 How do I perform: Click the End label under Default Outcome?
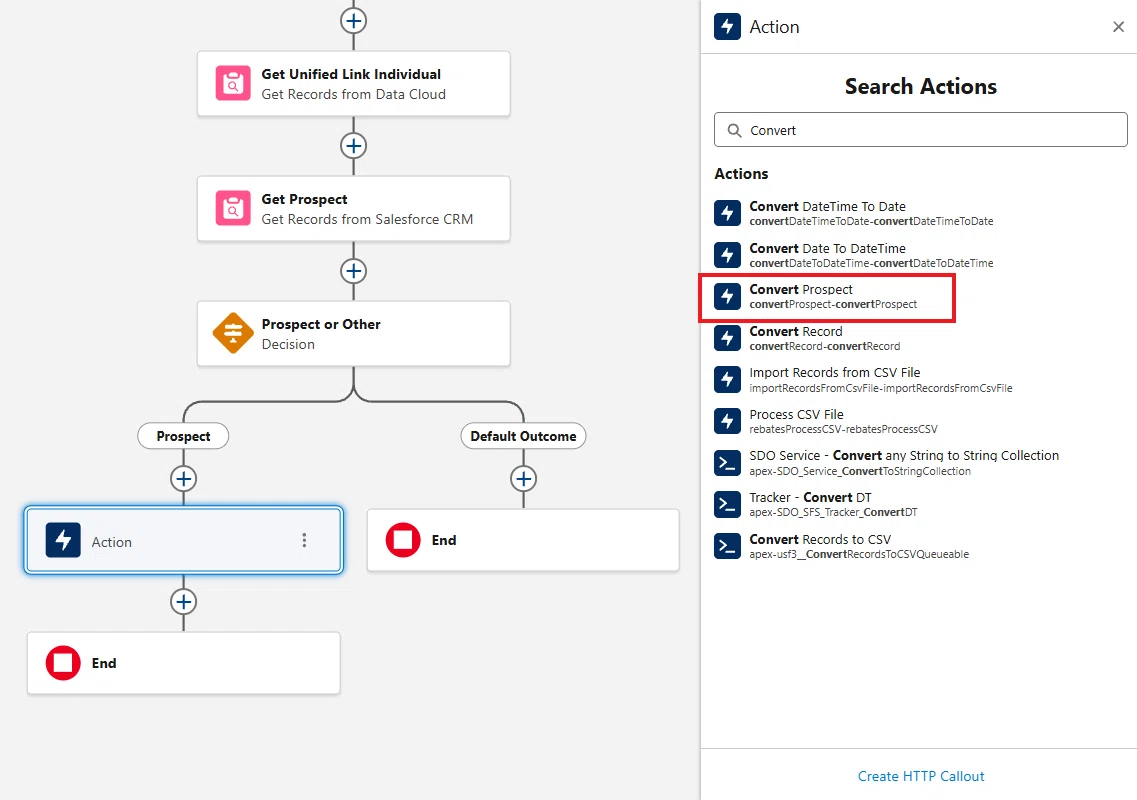click(444, 540)
